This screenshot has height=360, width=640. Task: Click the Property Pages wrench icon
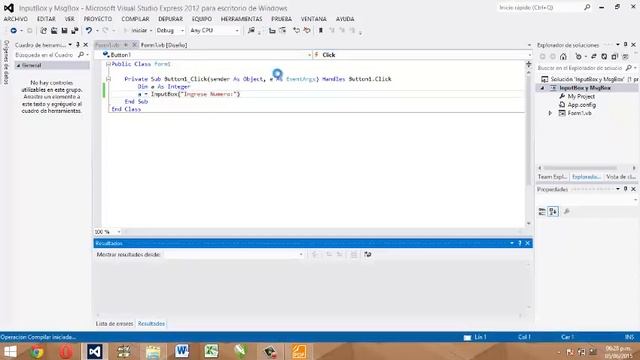pos(567,211)
